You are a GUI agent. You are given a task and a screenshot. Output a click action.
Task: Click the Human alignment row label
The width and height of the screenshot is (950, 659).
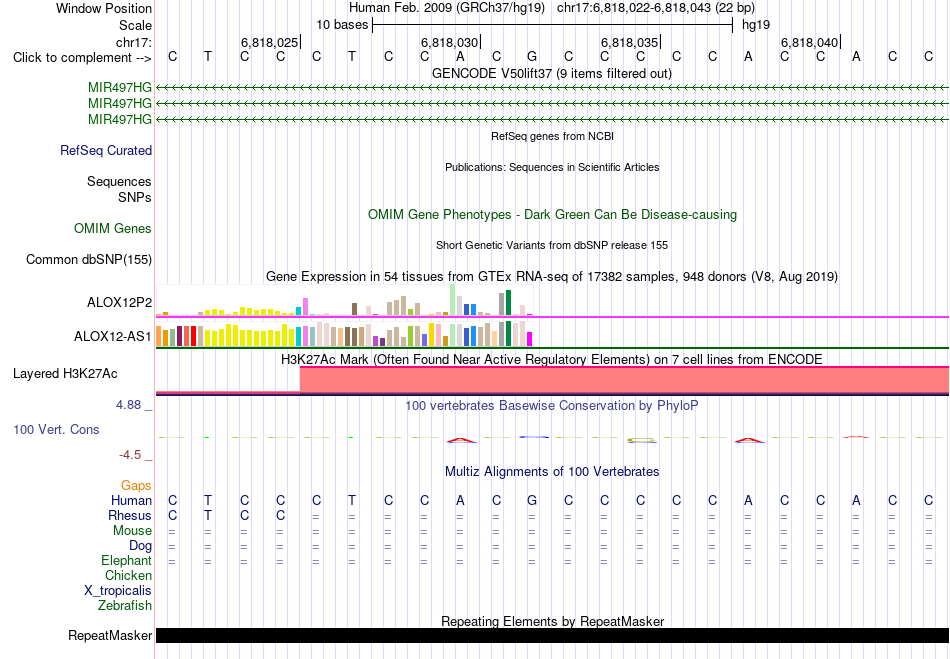point(131,500)
